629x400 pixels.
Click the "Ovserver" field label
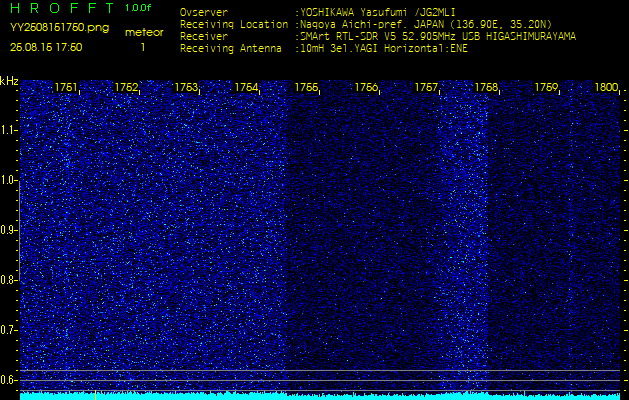[204, 12]
